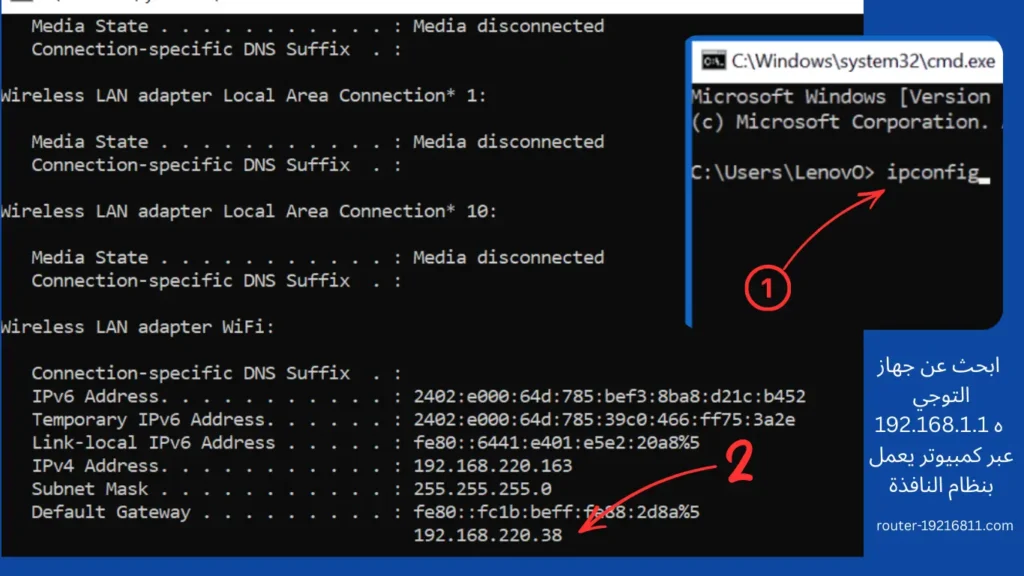Open the router-19216811.com website link
Screen dimensions: 1024x576
944,526
